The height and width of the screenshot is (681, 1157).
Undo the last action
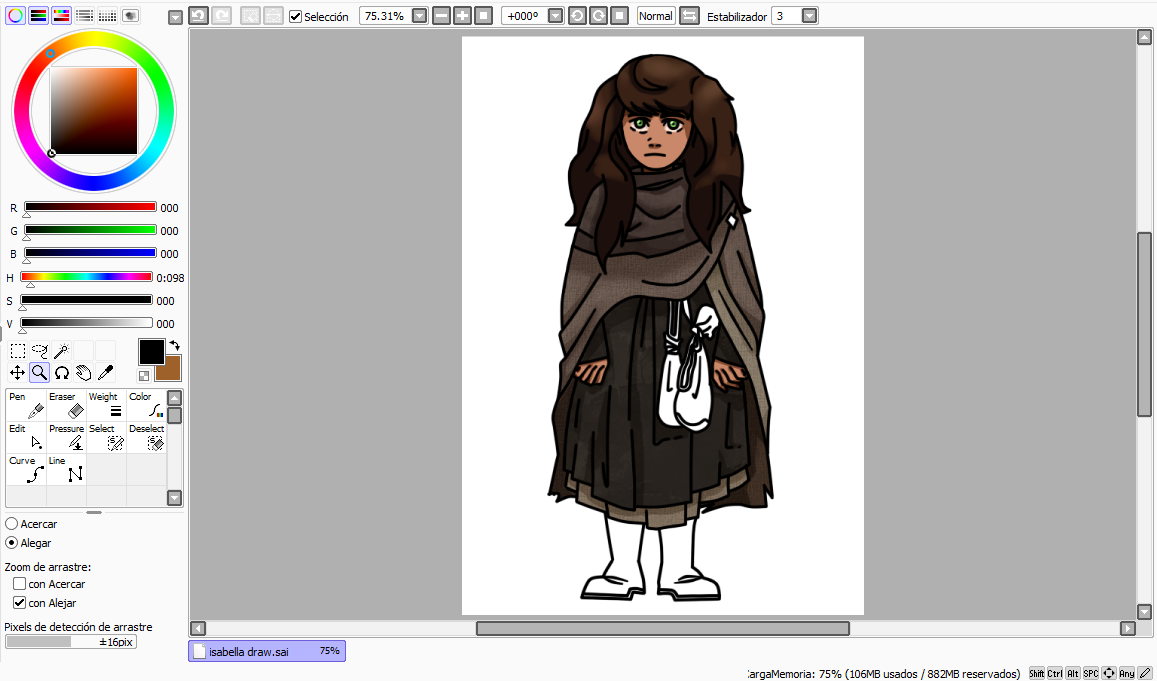[198, 15]
